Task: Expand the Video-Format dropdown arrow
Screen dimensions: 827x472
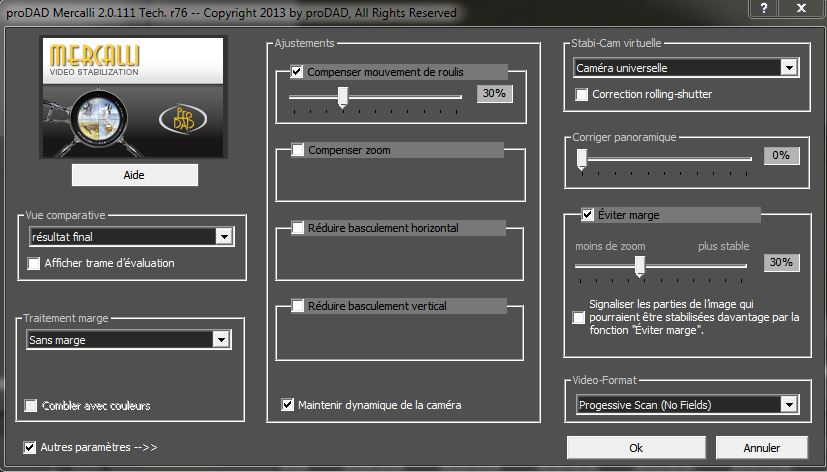Action: (x=789, y=405)
